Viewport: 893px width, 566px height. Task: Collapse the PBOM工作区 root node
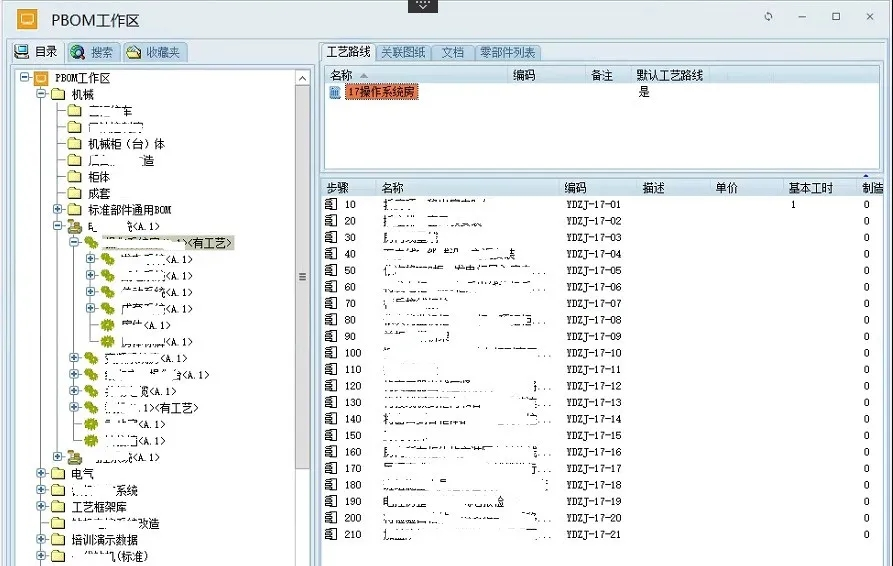24,78
